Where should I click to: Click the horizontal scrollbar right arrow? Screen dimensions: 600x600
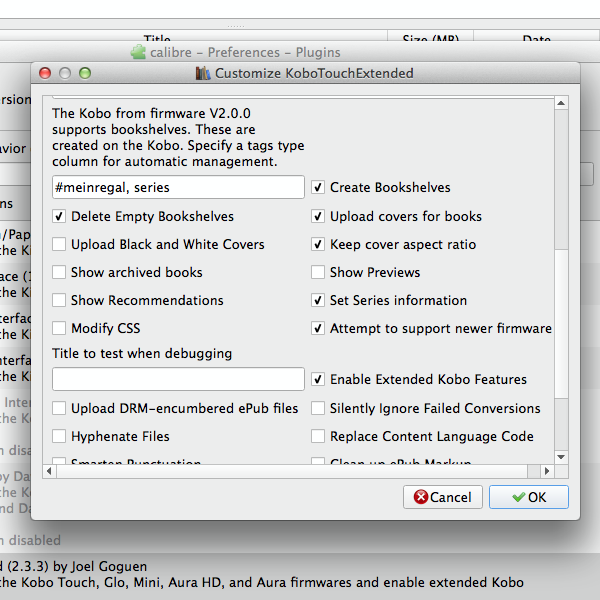[547, 471]
